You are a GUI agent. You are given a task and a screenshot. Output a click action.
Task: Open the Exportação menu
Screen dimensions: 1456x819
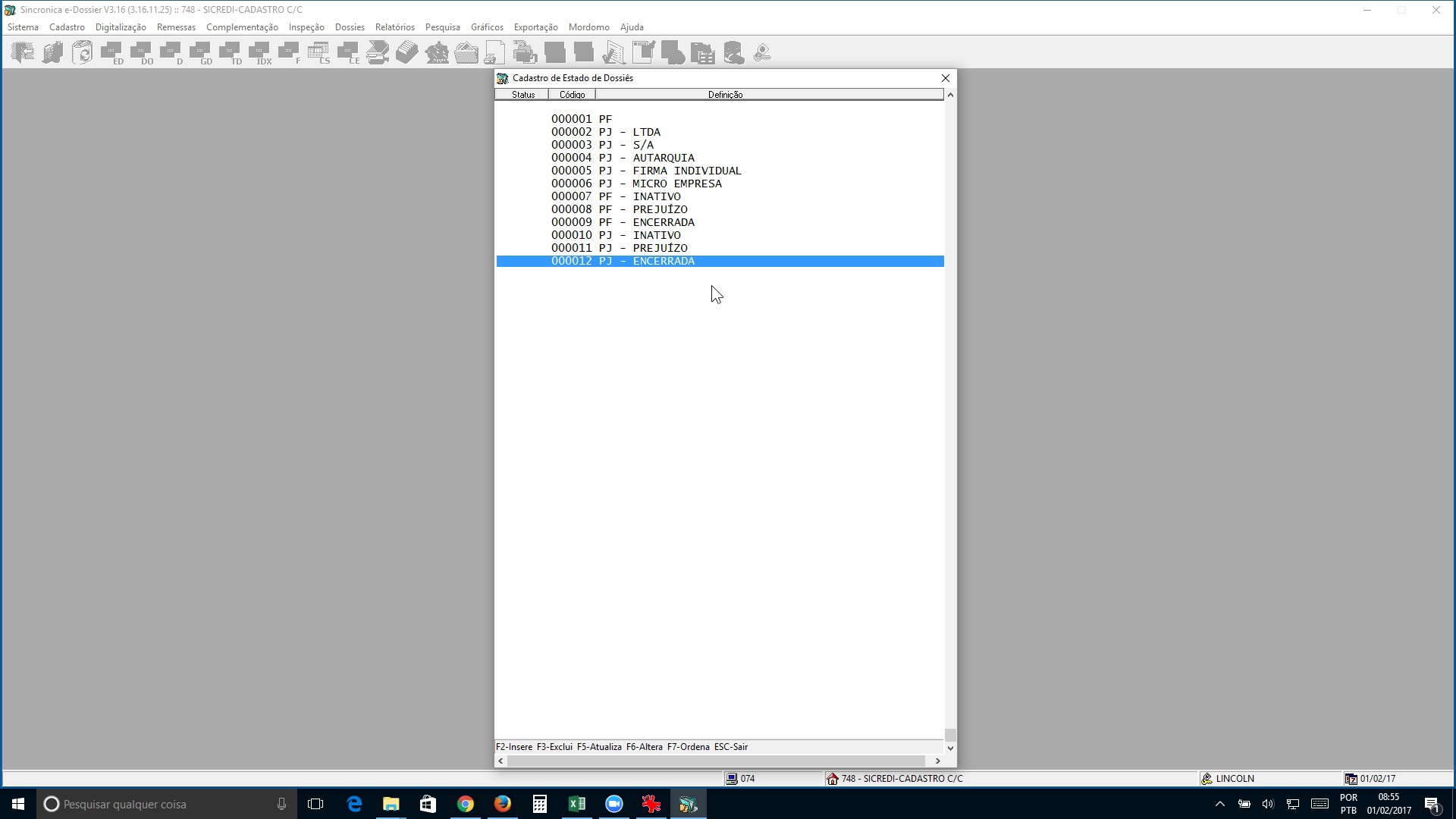[x=535, y=27]
